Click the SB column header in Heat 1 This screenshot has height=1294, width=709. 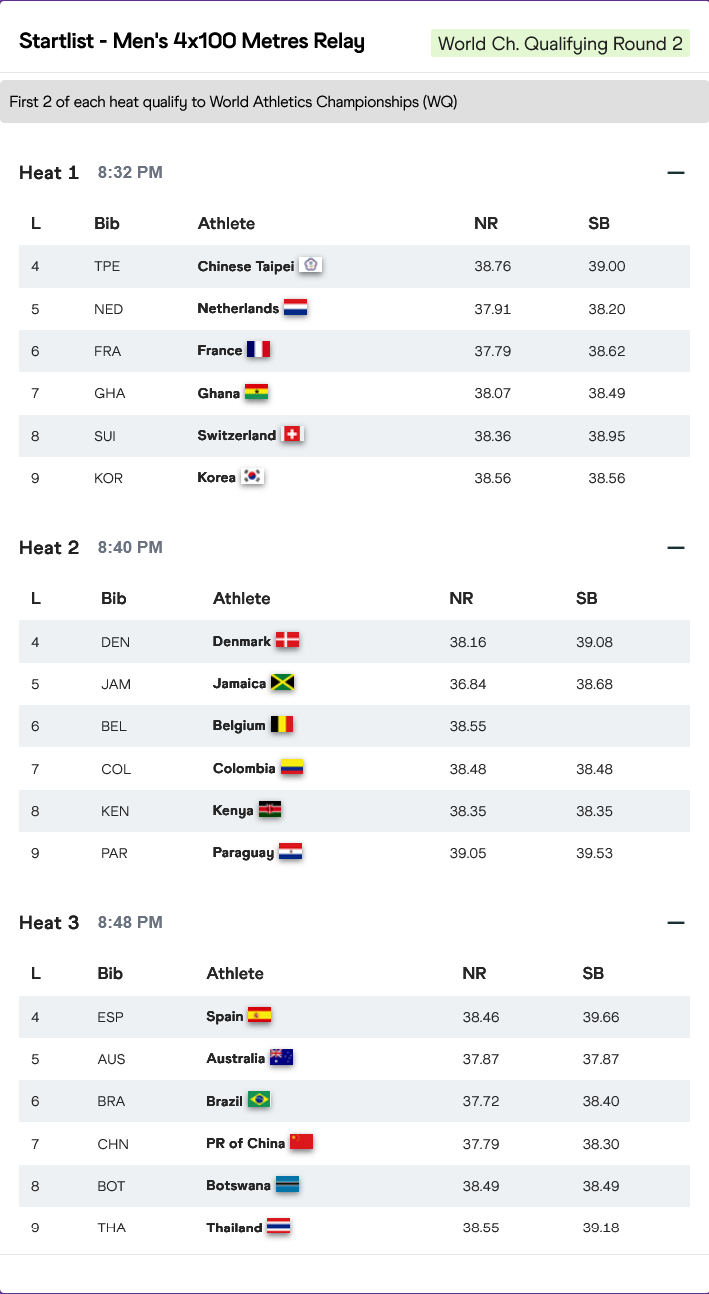(x=599, y=223)
